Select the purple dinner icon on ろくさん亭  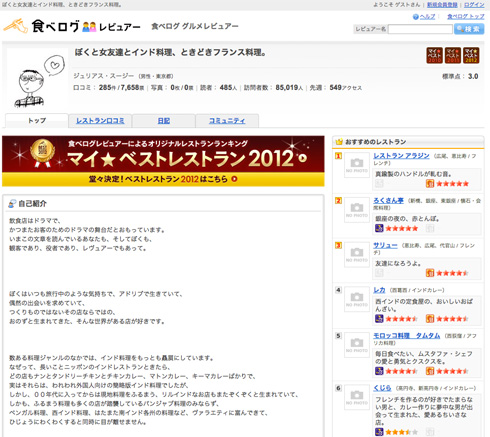coord(379,228)
